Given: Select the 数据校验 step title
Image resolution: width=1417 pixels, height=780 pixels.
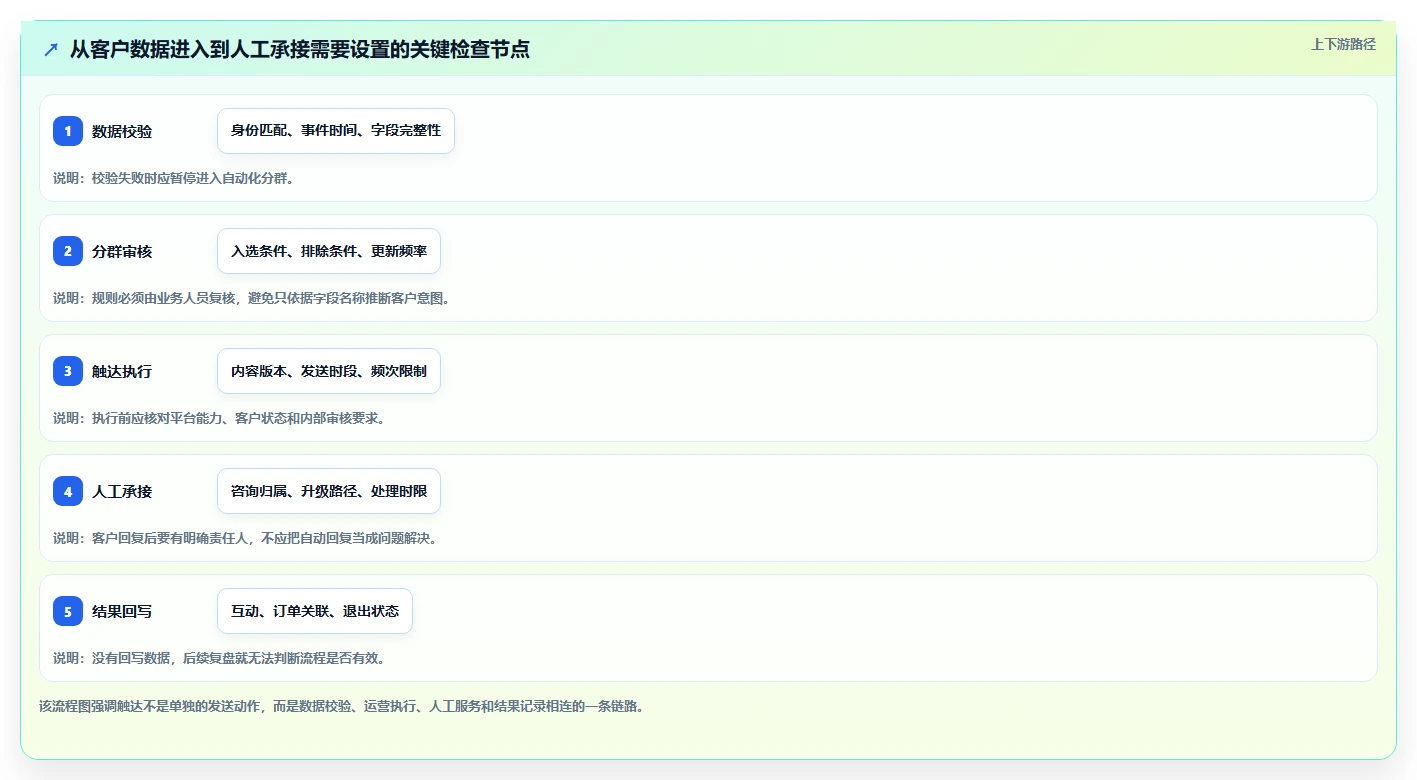Looking at the screenshot, I should tap(122, 131).
